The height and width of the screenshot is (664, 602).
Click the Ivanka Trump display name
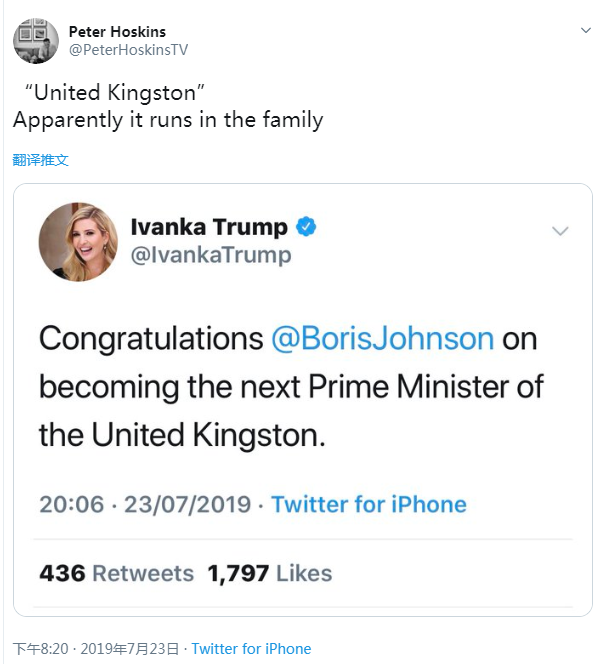click(x=209, y=227)
